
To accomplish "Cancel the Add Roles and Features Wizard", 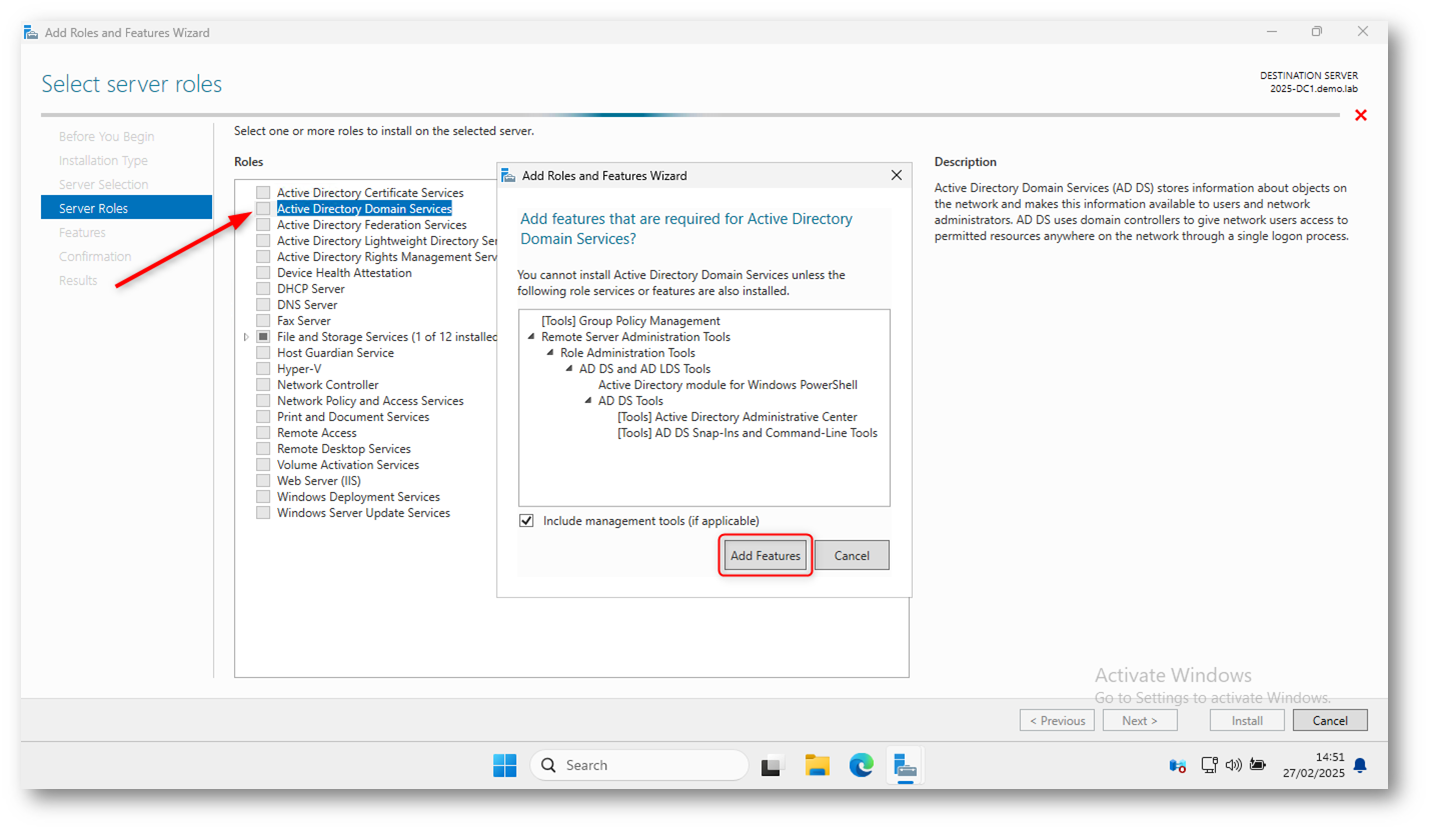I will (1330, 720).
